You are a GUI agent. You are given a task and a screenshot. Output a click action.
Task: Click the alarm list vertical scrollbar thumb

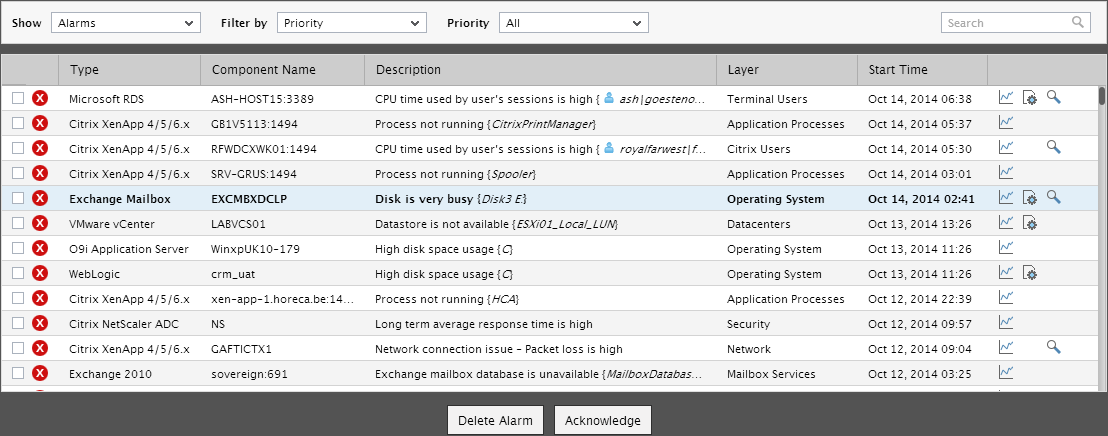pos(1102,97)
